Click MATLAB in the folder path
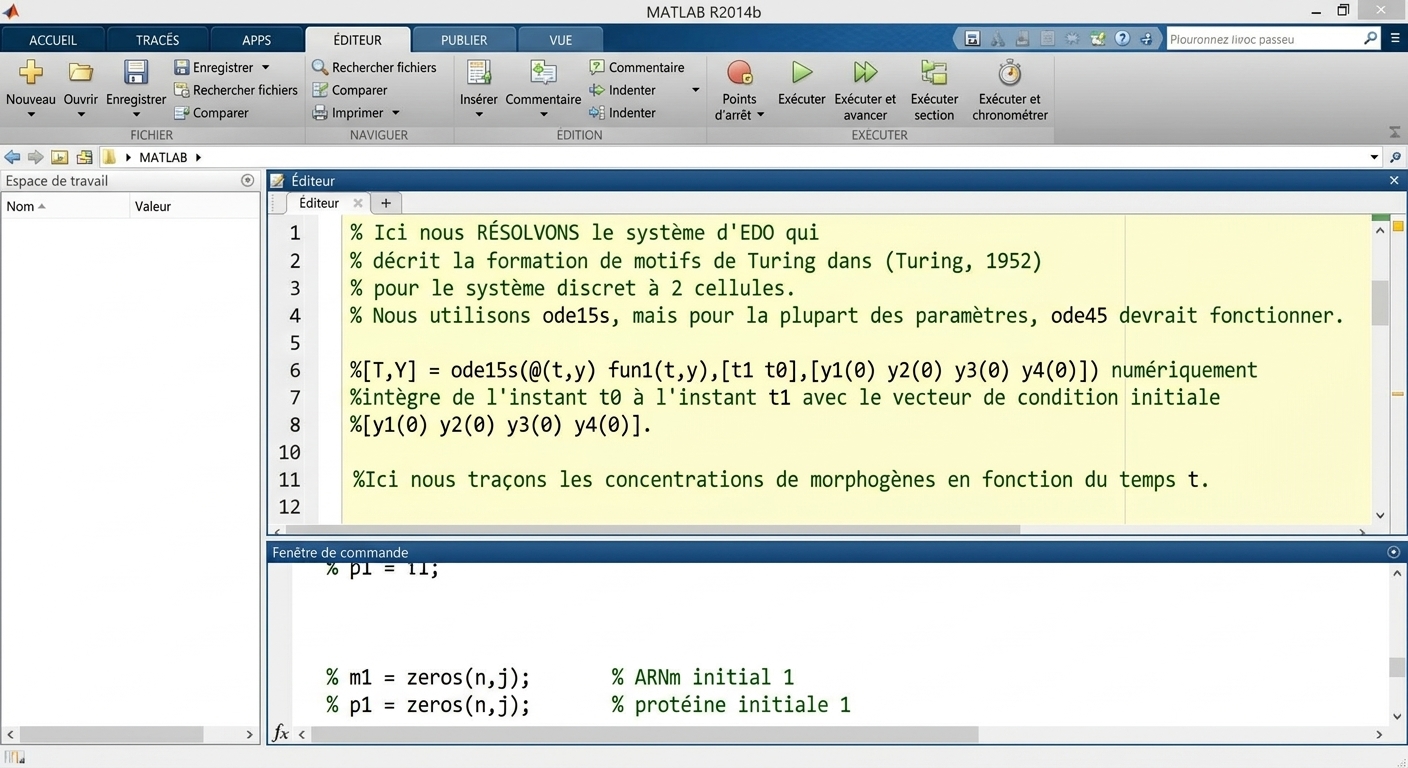Viewport: 1408px width, 768px height. [163, 157]
